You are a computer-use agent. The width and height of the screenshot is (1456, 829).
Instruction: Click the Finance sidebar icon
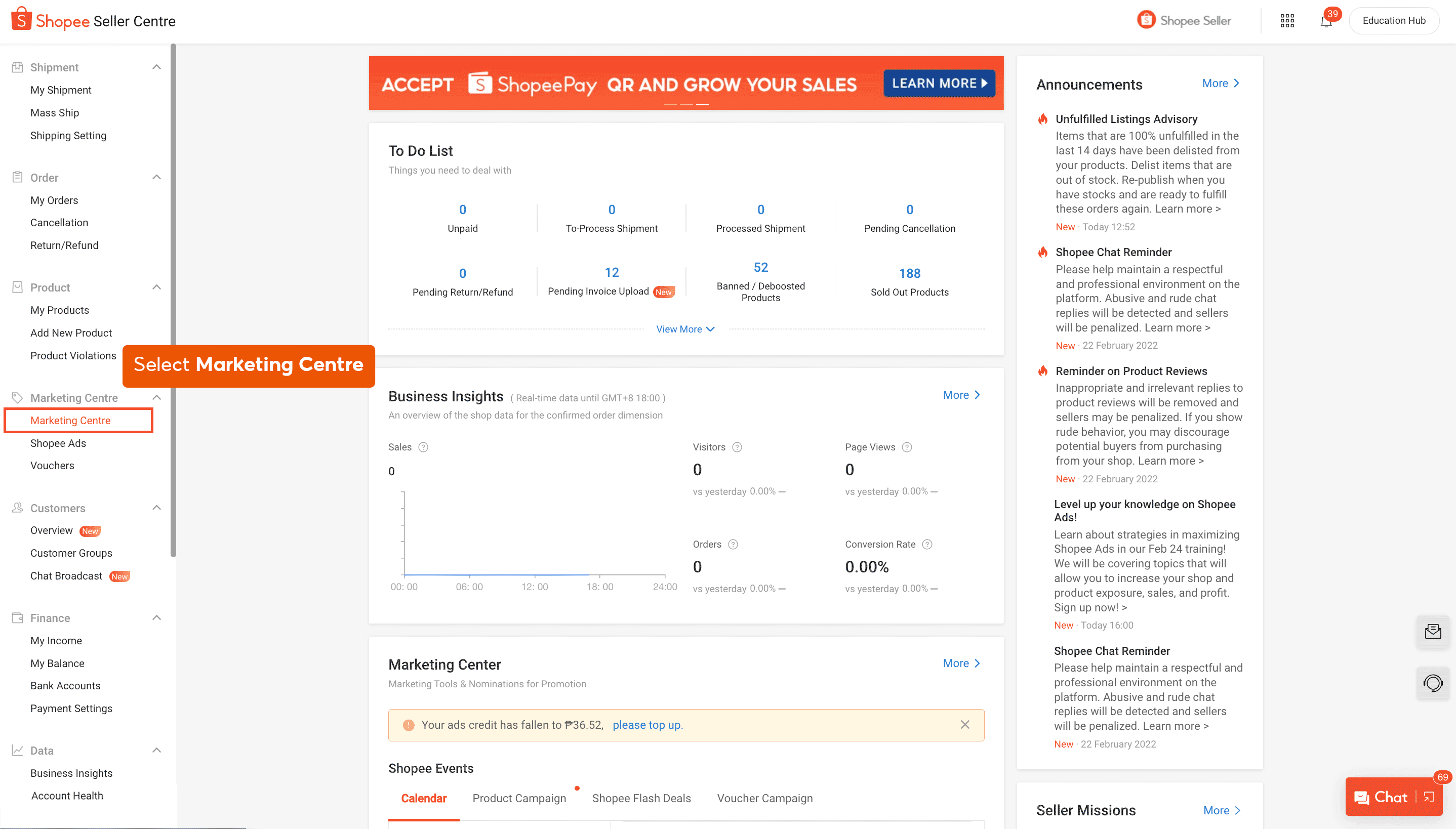17,618
